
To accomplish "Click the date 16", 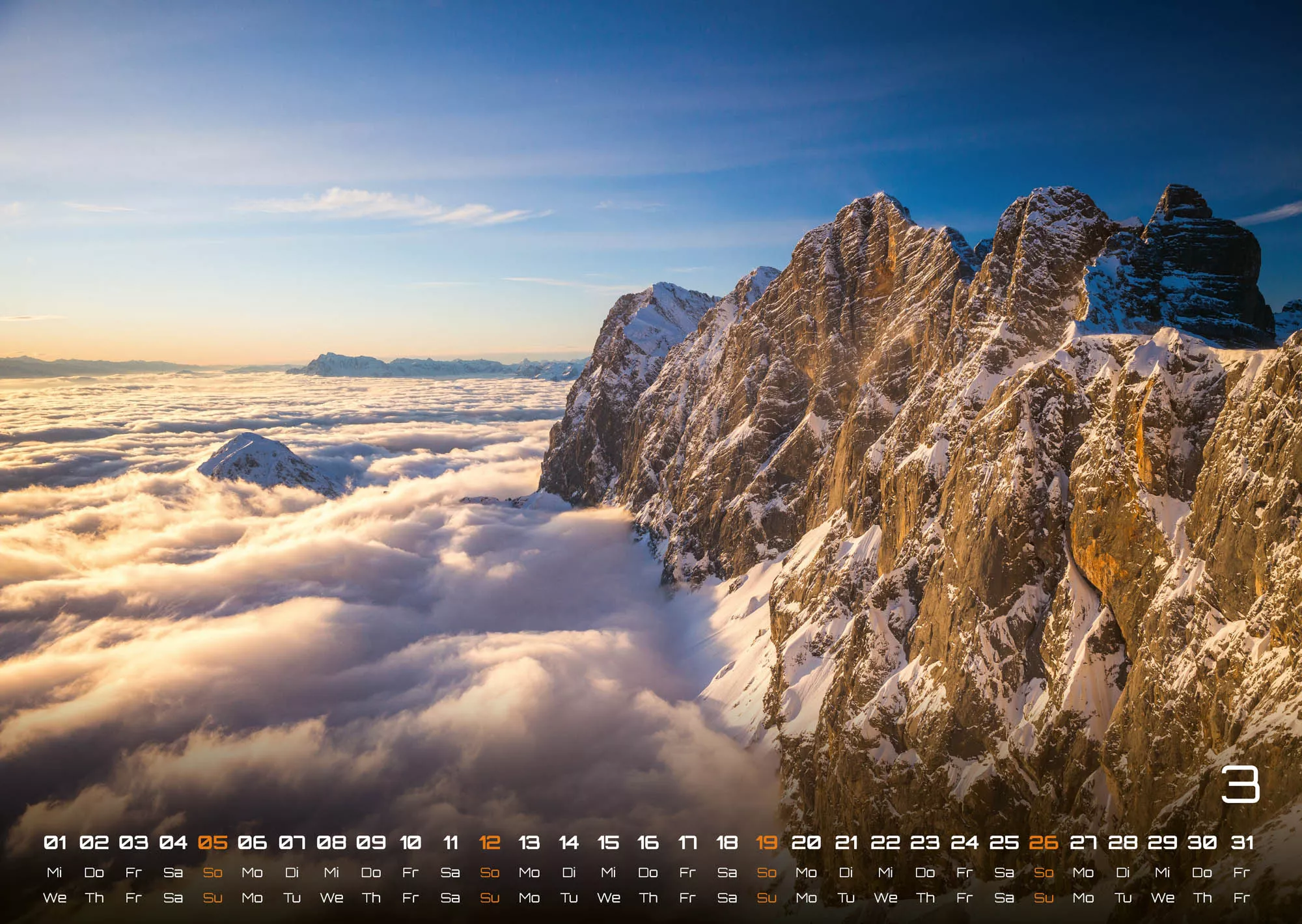I will [x=648, y=843].
